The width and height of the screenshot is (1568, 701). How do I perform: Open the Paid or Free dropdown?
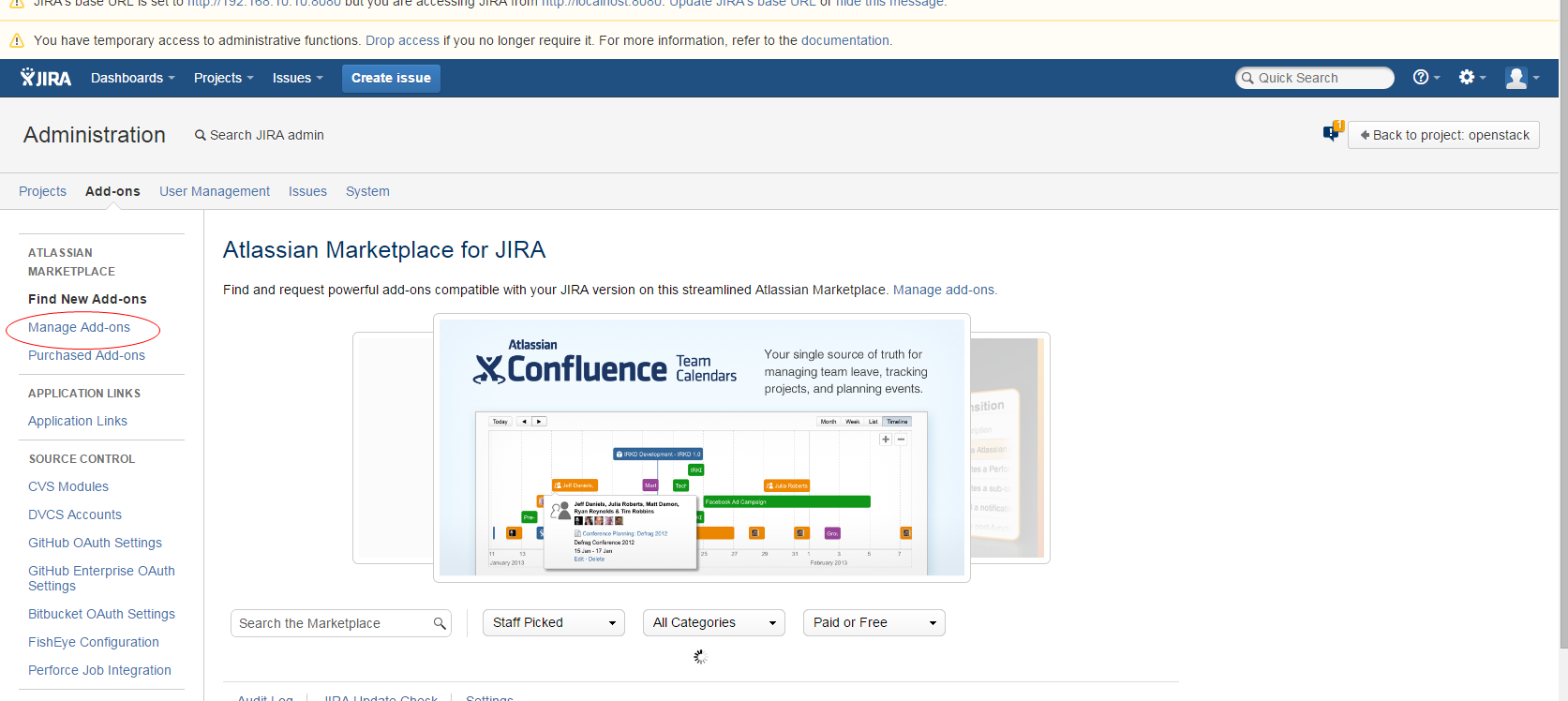click(874, 622)
